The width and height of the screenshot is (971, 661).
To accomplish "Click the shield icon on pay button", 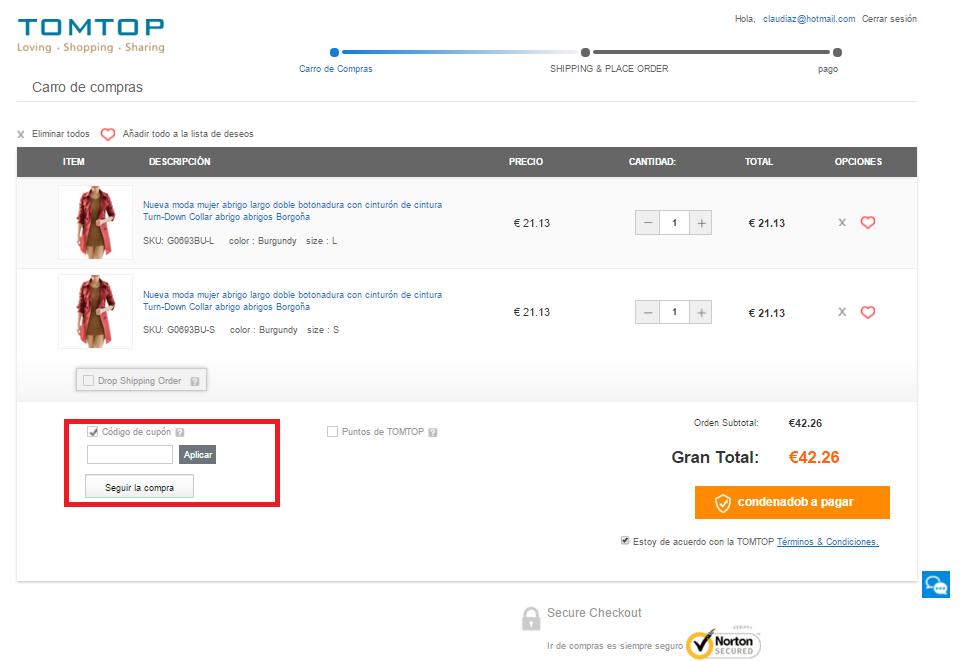I will pyautogui.click(x=723, y=503).
